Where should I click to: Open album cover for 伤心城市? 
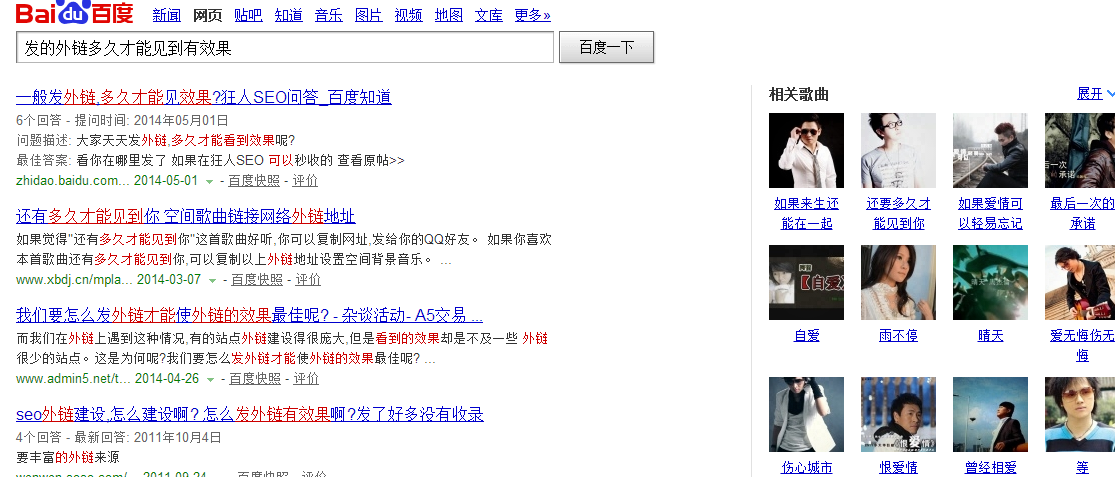[806, 414]
